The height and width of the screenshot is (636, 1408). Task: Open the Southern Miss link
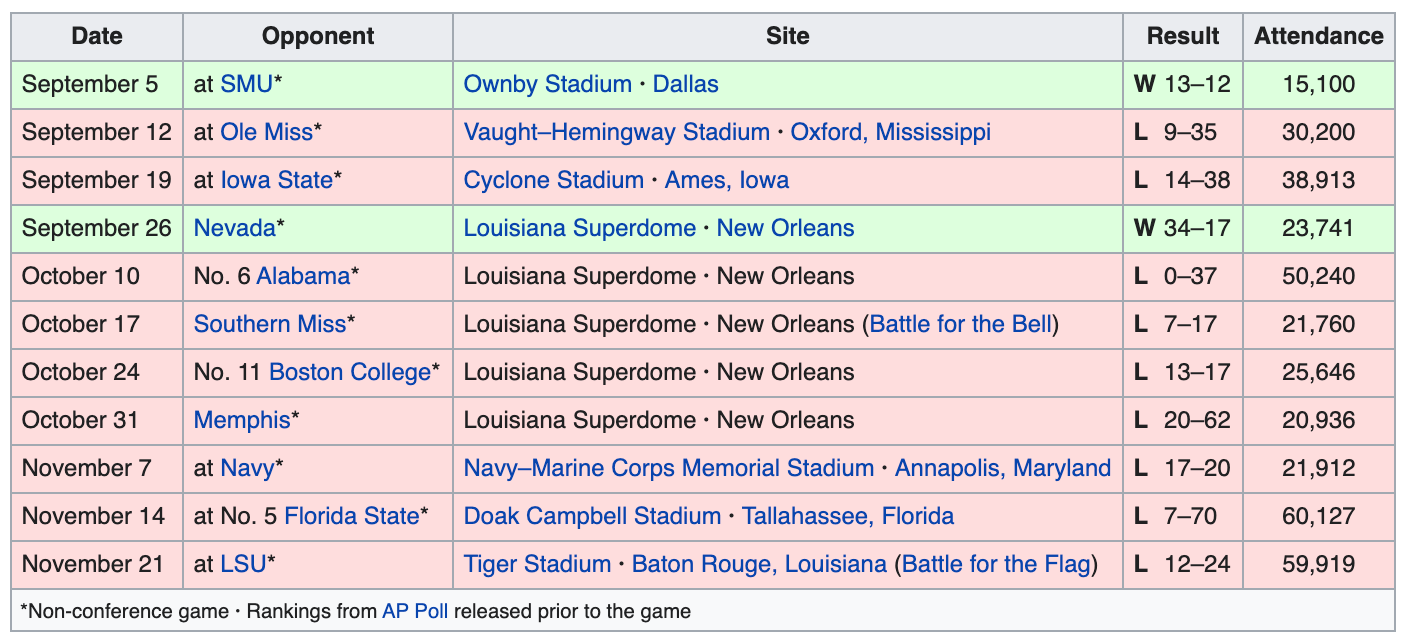tap(270, 324)
